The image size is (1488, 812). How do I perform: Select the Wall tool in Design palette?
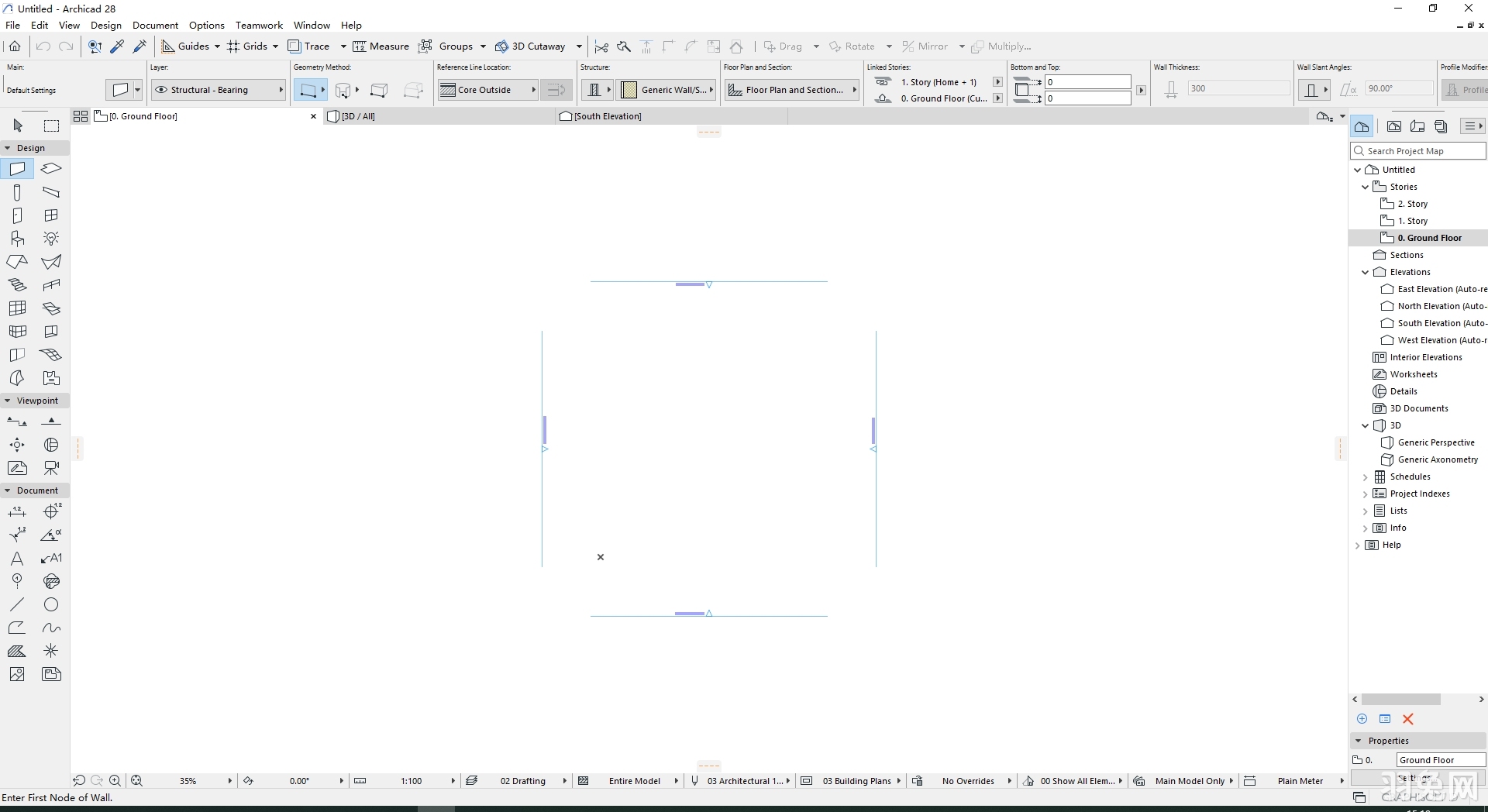pos(17,168)
